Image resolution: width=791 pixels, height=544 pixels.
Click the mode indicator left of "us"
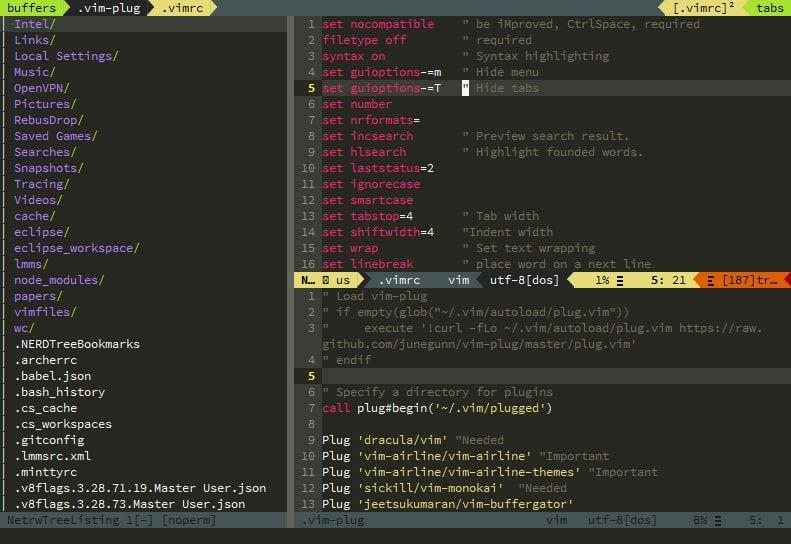click(306, 281)
